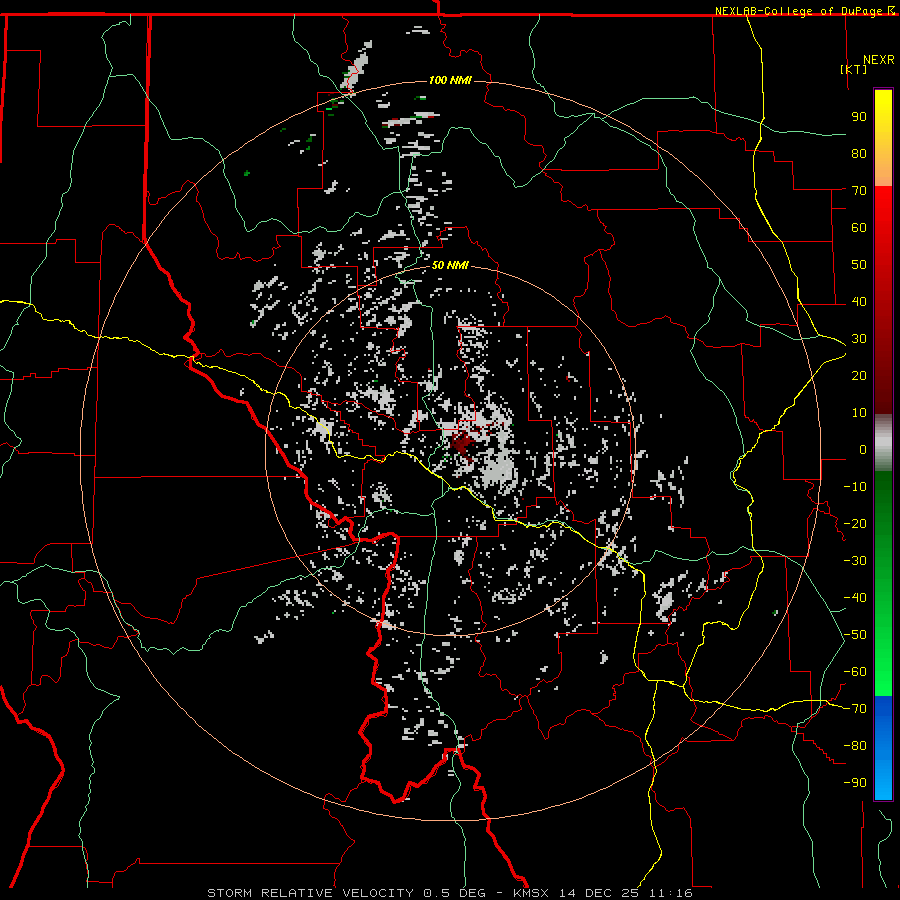Screen dimensions: 900x900
Task: Click the -70 scale tick label
Action: tap(855, 709)
